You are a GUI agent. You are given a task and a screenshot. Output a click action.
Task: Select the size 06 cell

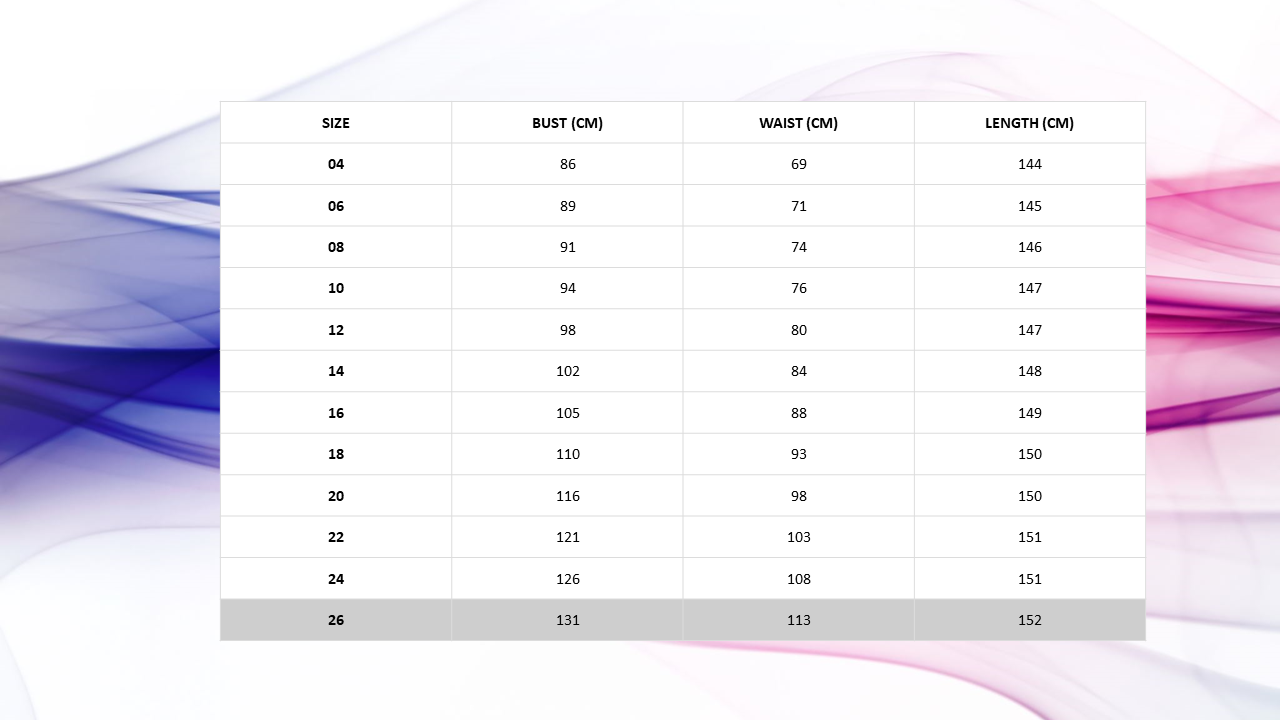336,206
